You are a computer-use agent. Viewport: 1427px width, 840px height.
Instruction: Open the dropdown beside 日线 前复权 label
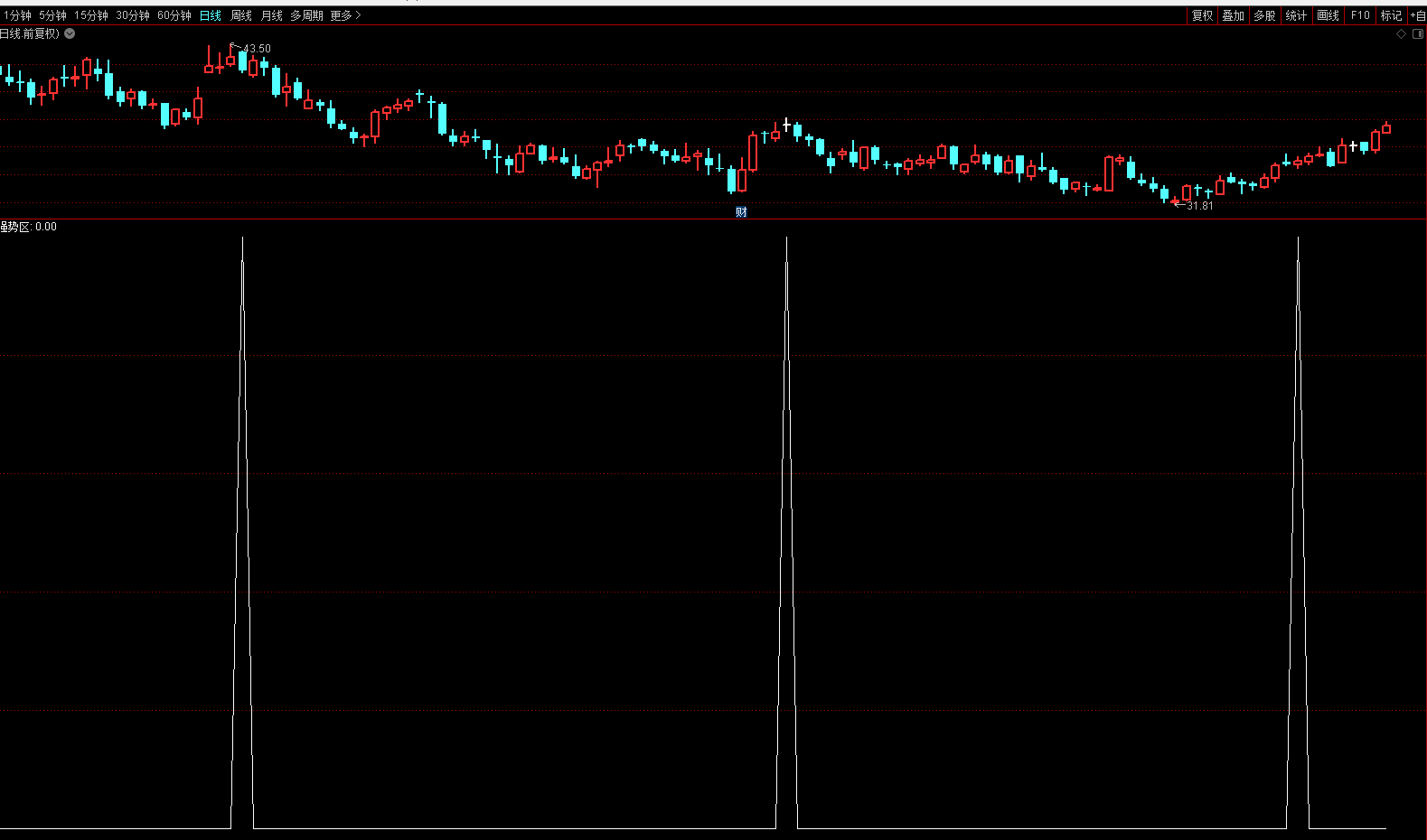tap(70, 33)
